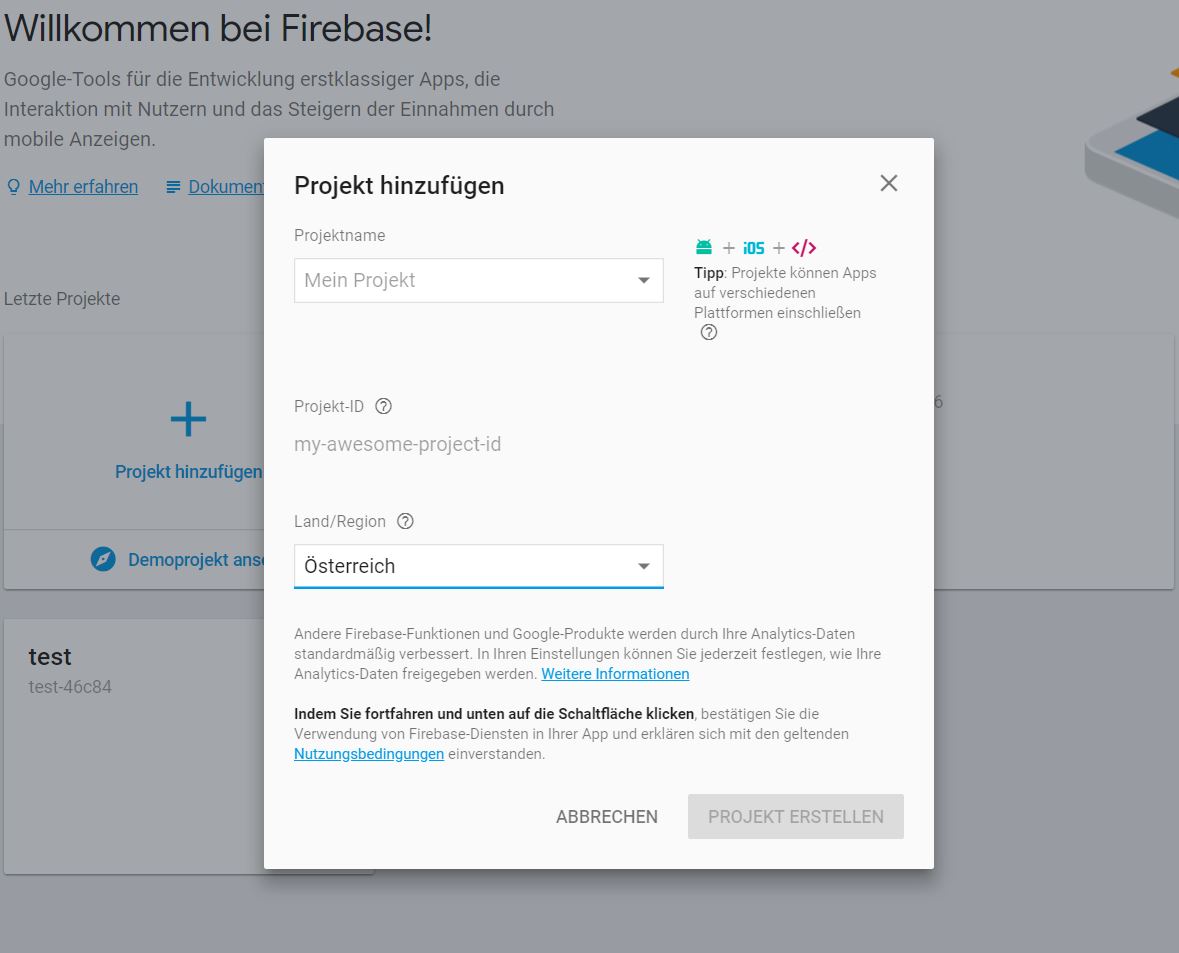Focus the Mein Projekt name field
Viewport: 1179px width, 953px height.
click(x=478, y=280)
